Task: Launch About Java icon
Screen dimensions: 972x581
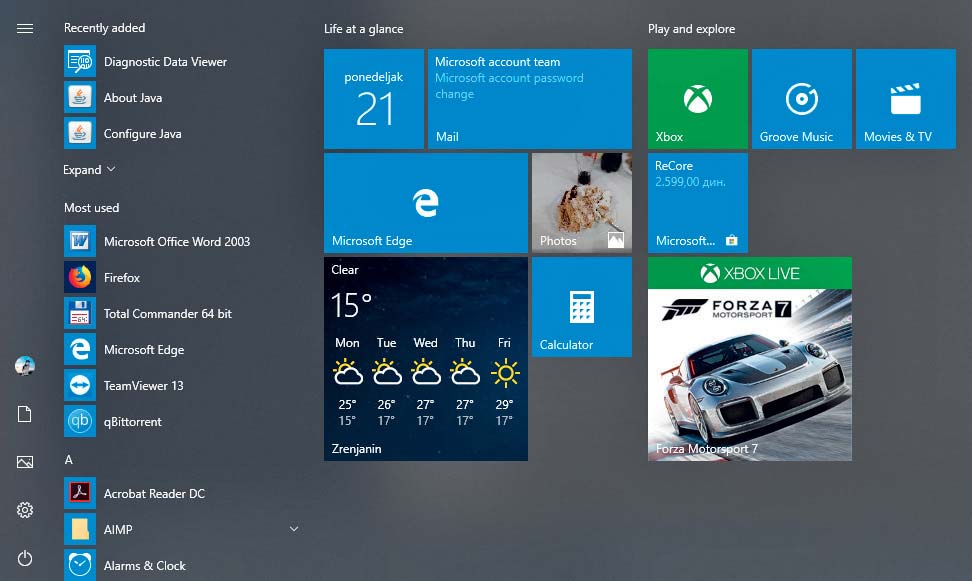Action: (x=80, y=97)
